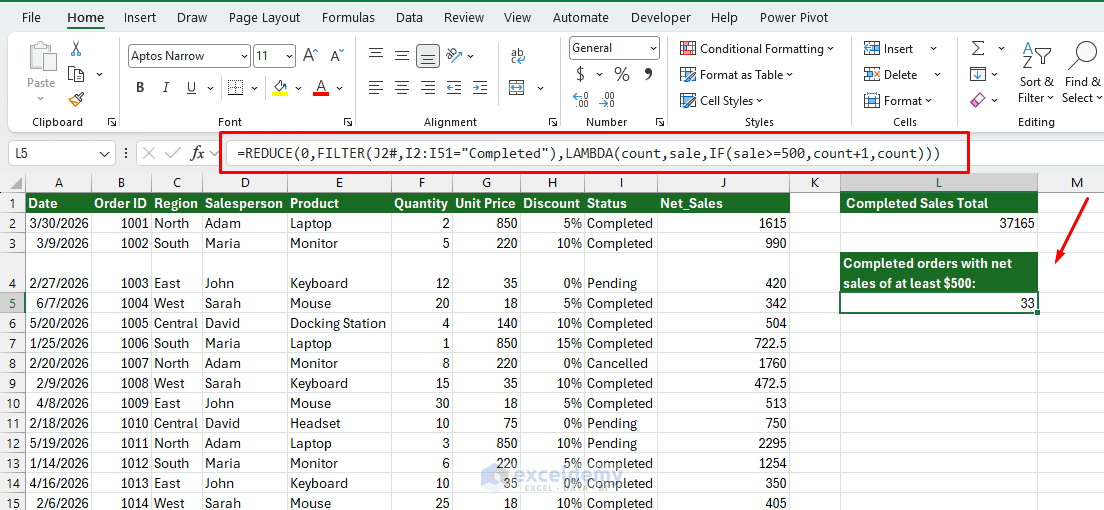Click AutoSum sigma icon

coord(978,49)
